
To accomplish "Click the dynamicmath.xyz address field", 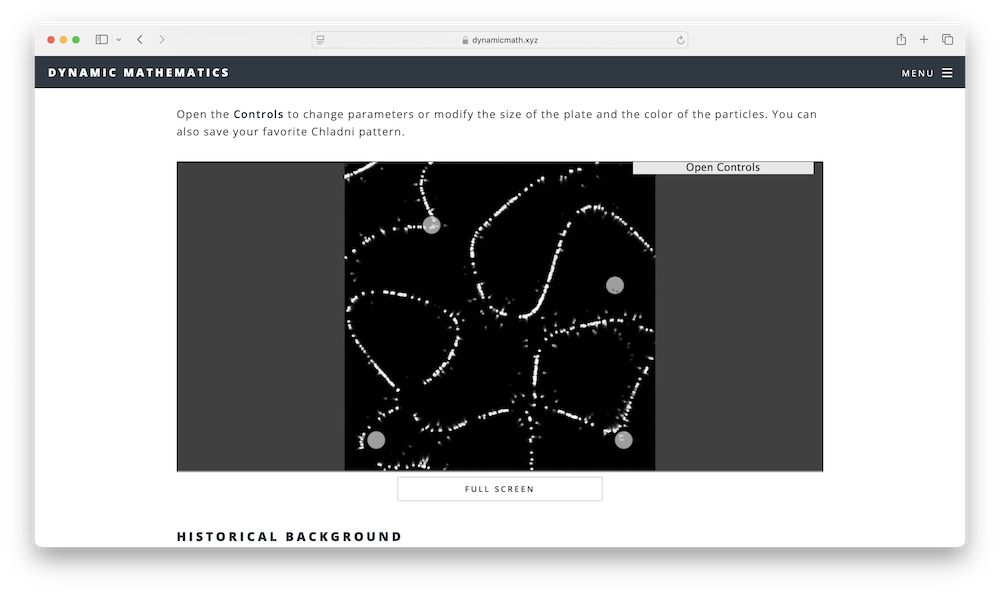I will point(499,40).
